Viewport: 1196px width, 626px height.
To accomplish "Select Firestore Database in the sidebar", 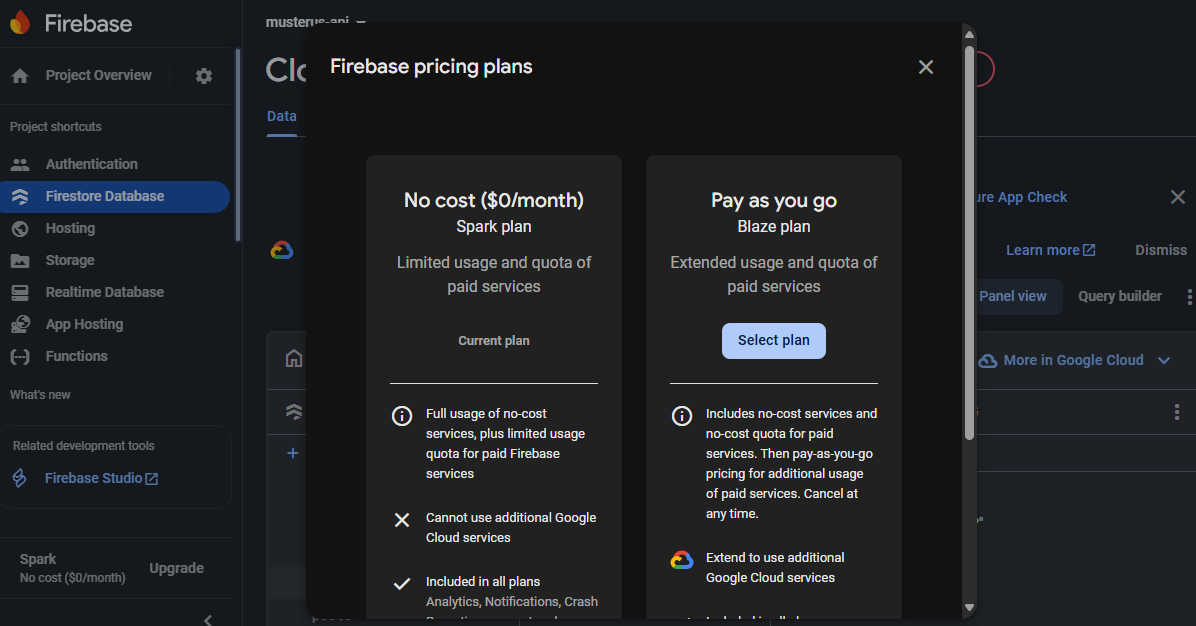I will tap(103, 196).
